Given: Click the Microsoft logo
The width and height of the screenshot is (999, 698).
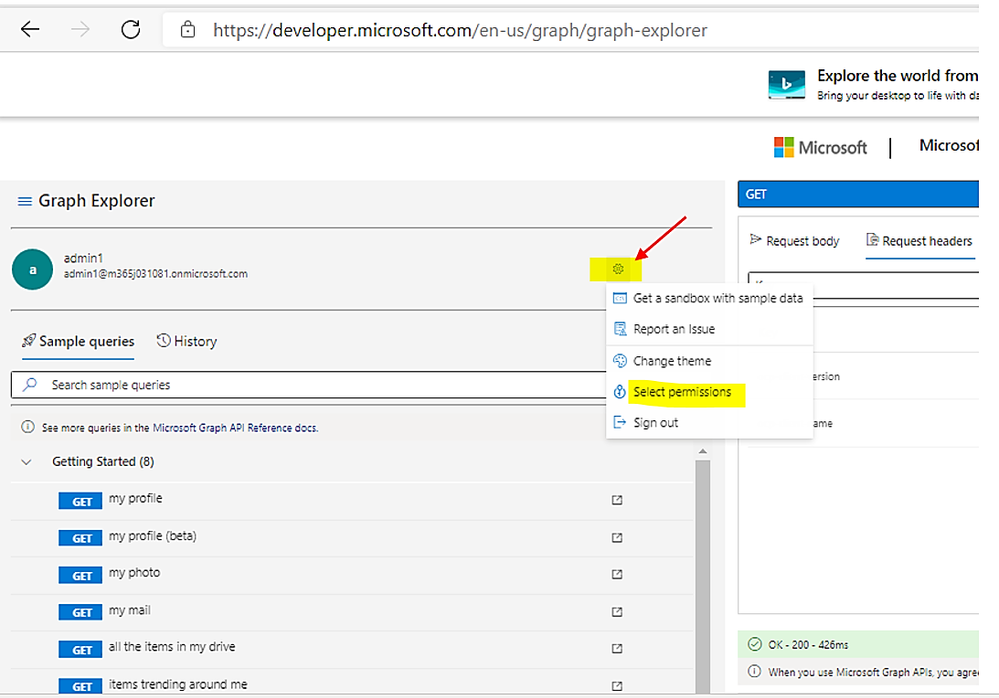Looking at the screenshot, I should tap(820, 147).
